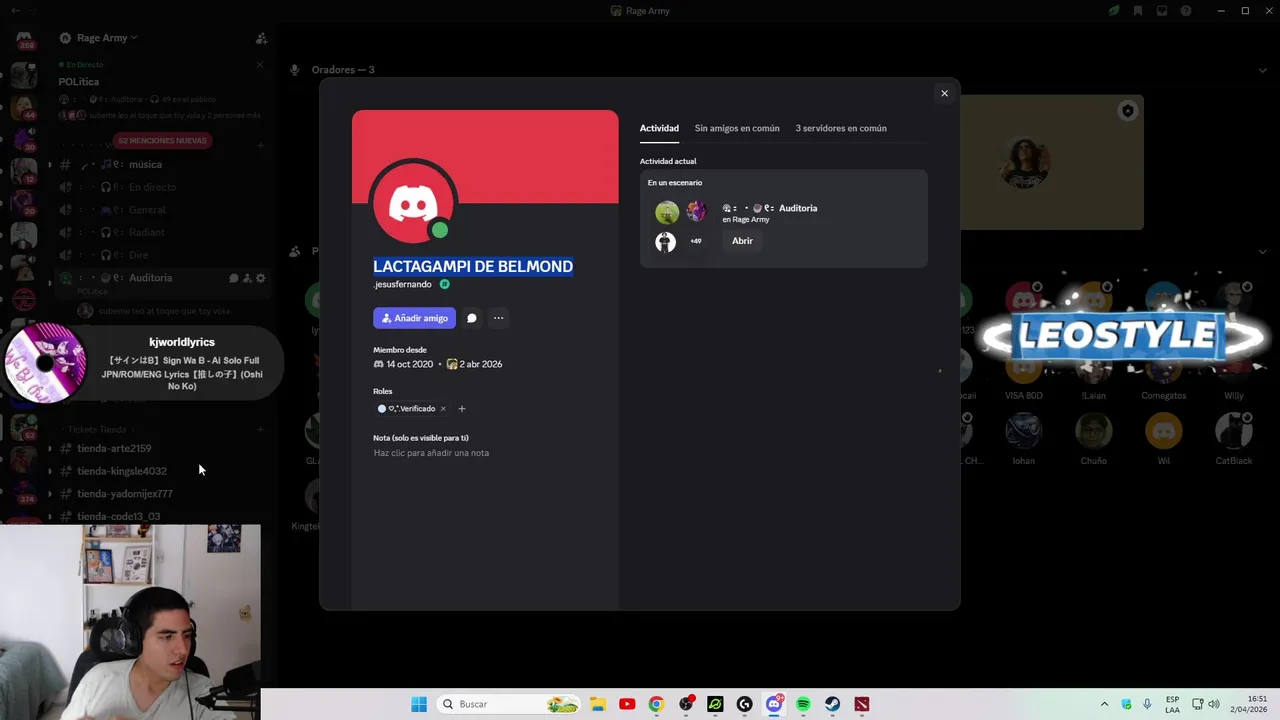Open Logitech G HUB from the taskbar
The height and width of the screenshot is (720, 1280).
744,704
